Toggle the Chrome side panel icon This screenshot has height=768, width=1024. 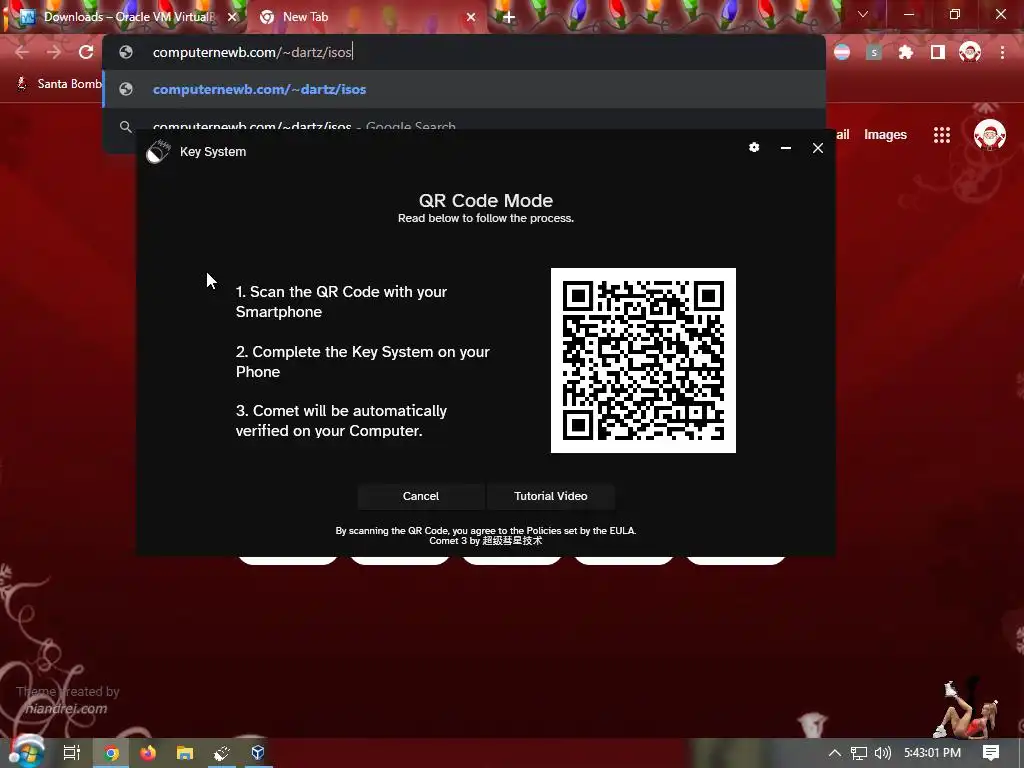click(938, 52)
